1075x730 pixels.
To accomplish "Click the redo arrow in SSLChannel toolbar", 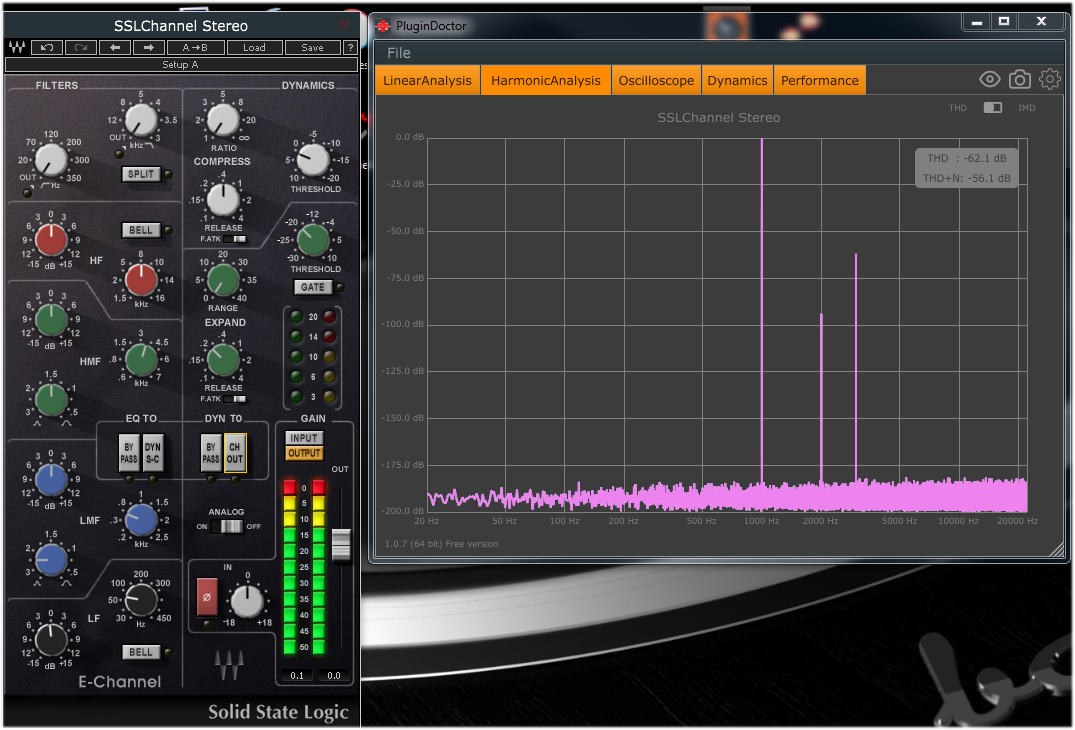I will pyautogui.click(x=81, y=47).
